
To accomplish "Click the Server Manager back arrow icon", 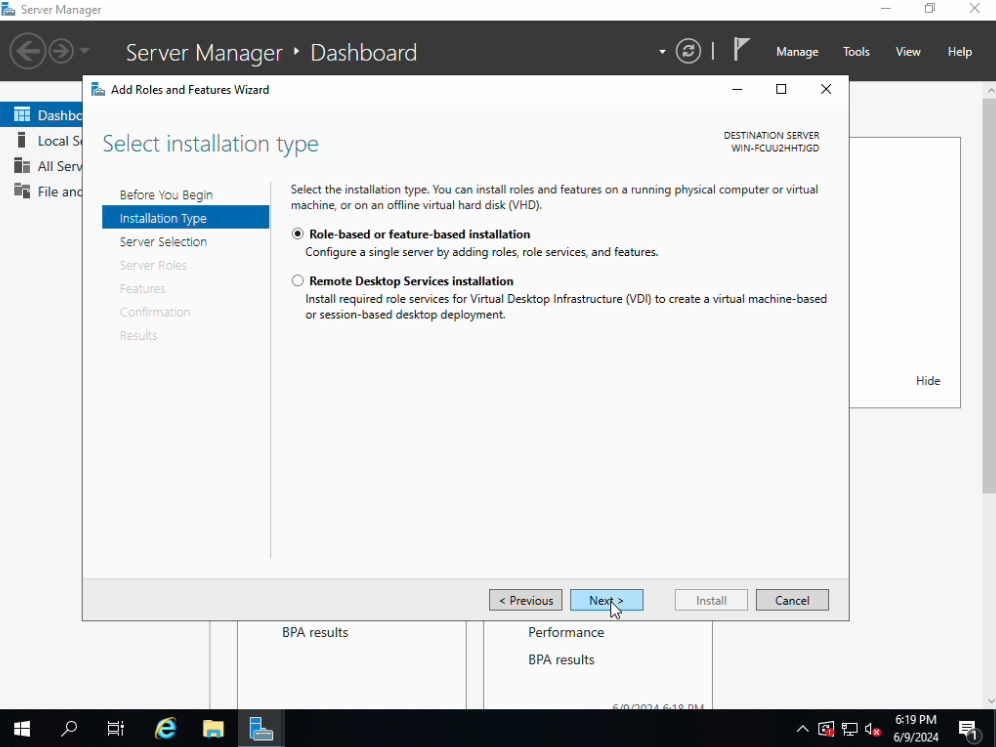I will point(27,51).
